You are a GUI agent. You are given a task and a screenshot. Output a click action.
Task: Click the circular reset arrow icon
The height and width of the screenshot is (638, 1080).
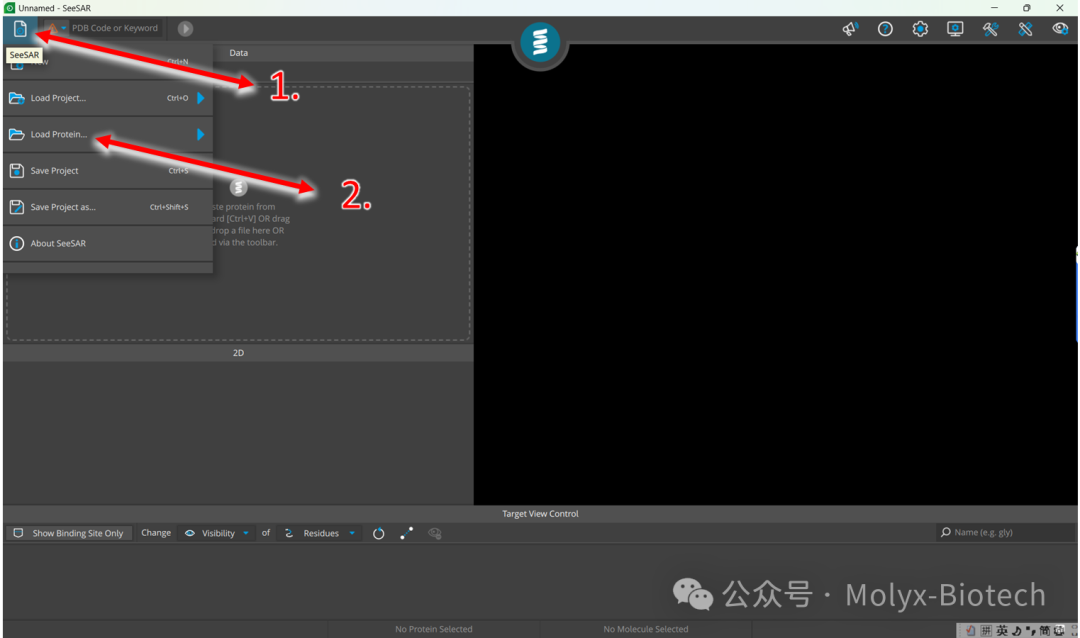[x=378, y=533]
